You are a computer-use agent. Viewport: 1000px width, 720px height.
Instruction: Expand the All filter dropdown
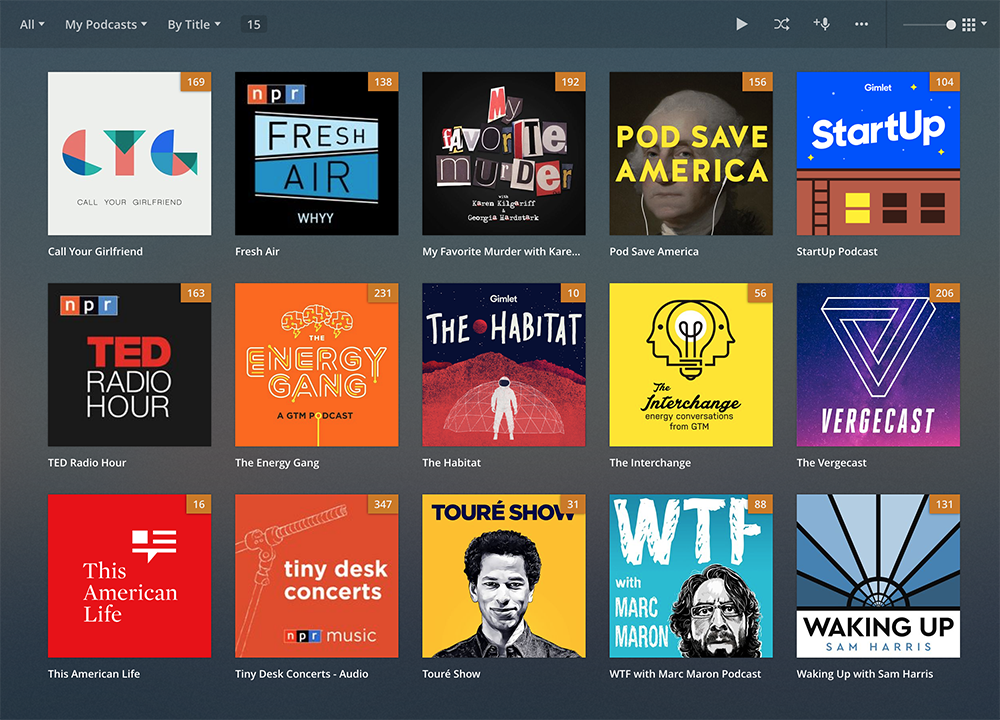(32, 24)
